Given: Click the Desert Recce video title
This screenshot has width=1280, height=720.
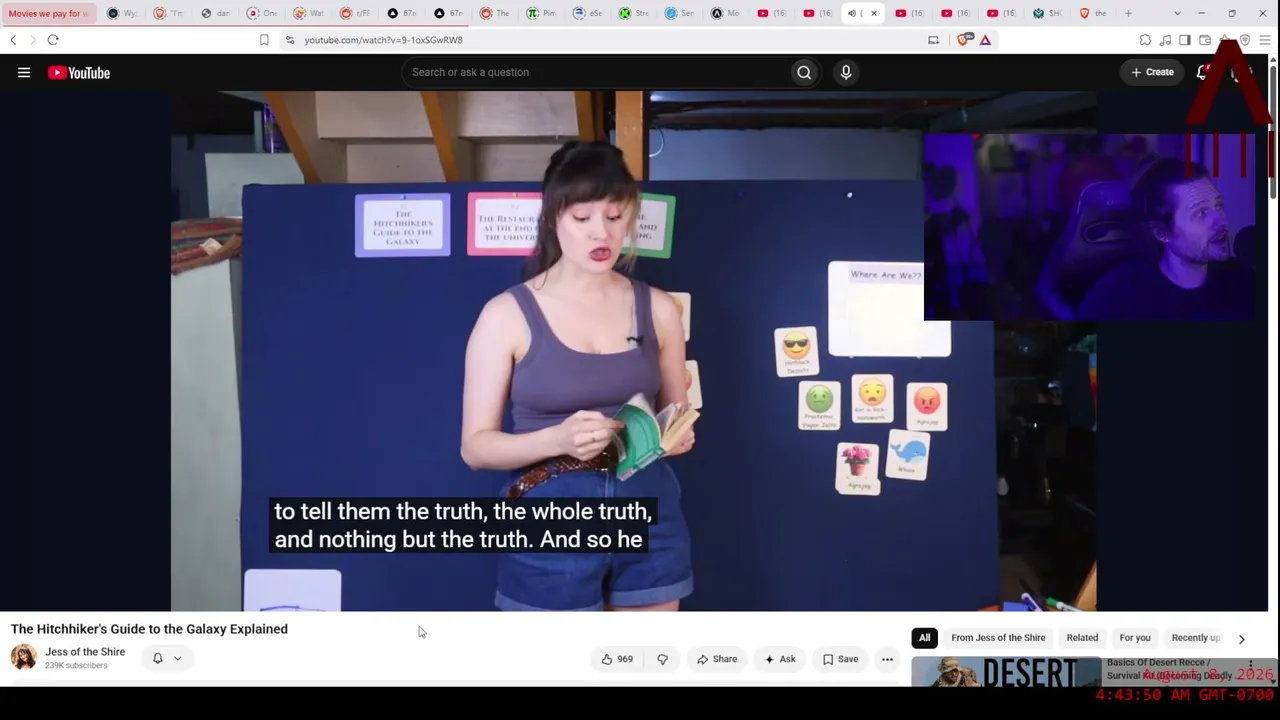Looking at the screenshot, I should tap(1169, 669).
